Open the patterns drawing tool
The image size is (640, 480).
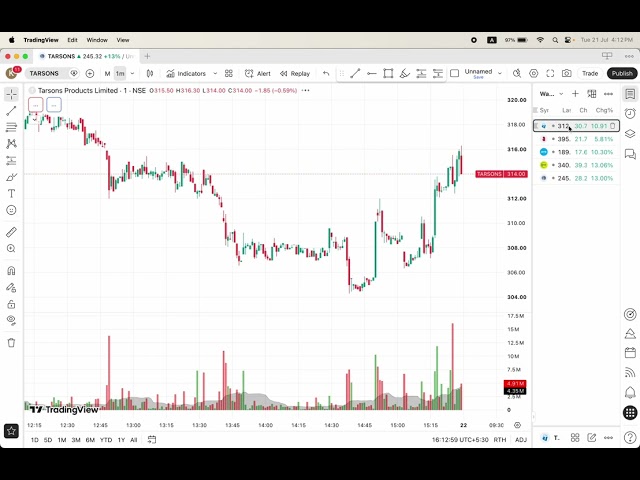click(x=11, y=144)
